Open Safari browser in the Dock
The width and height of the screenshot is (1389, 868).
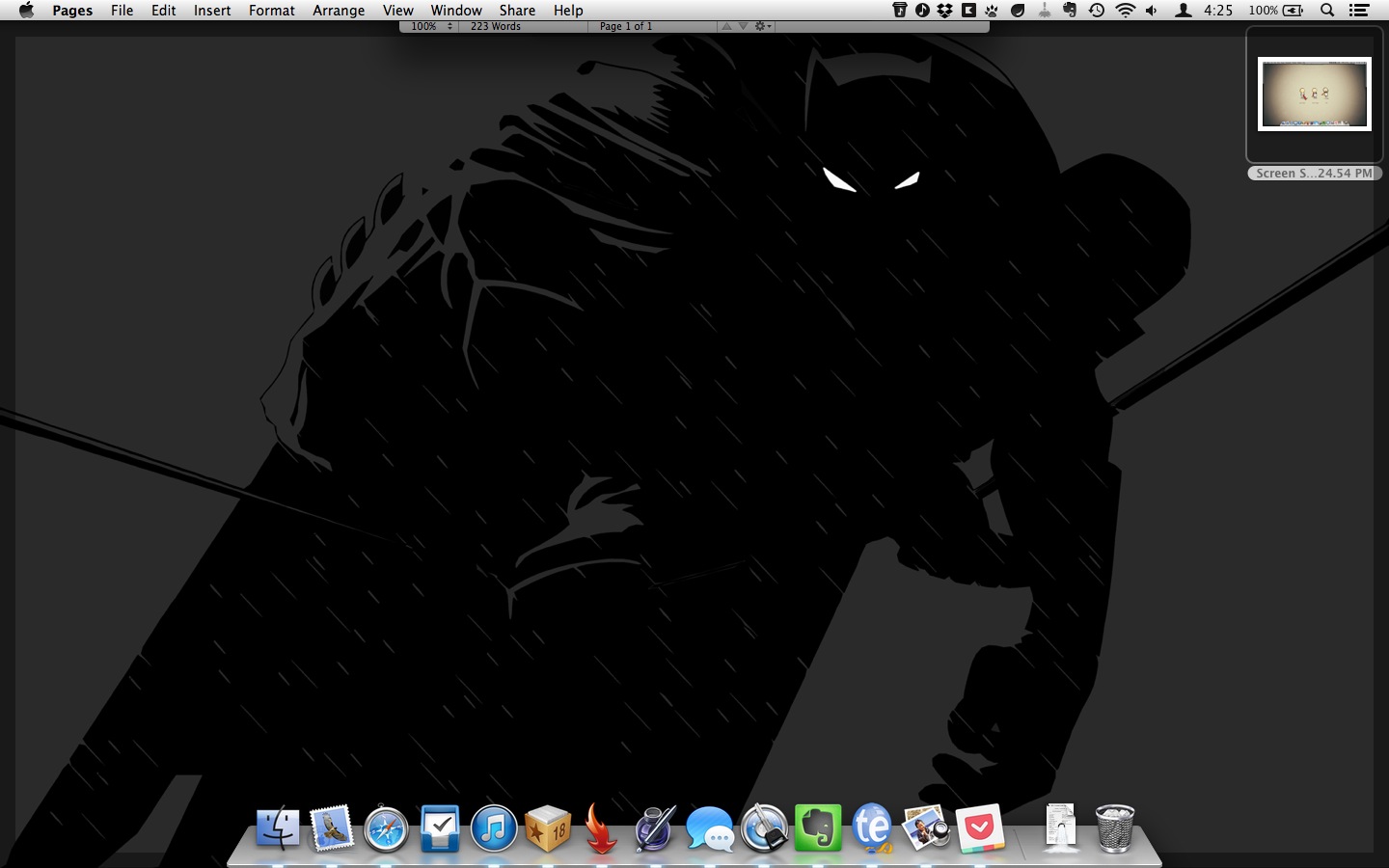[386, 828]
